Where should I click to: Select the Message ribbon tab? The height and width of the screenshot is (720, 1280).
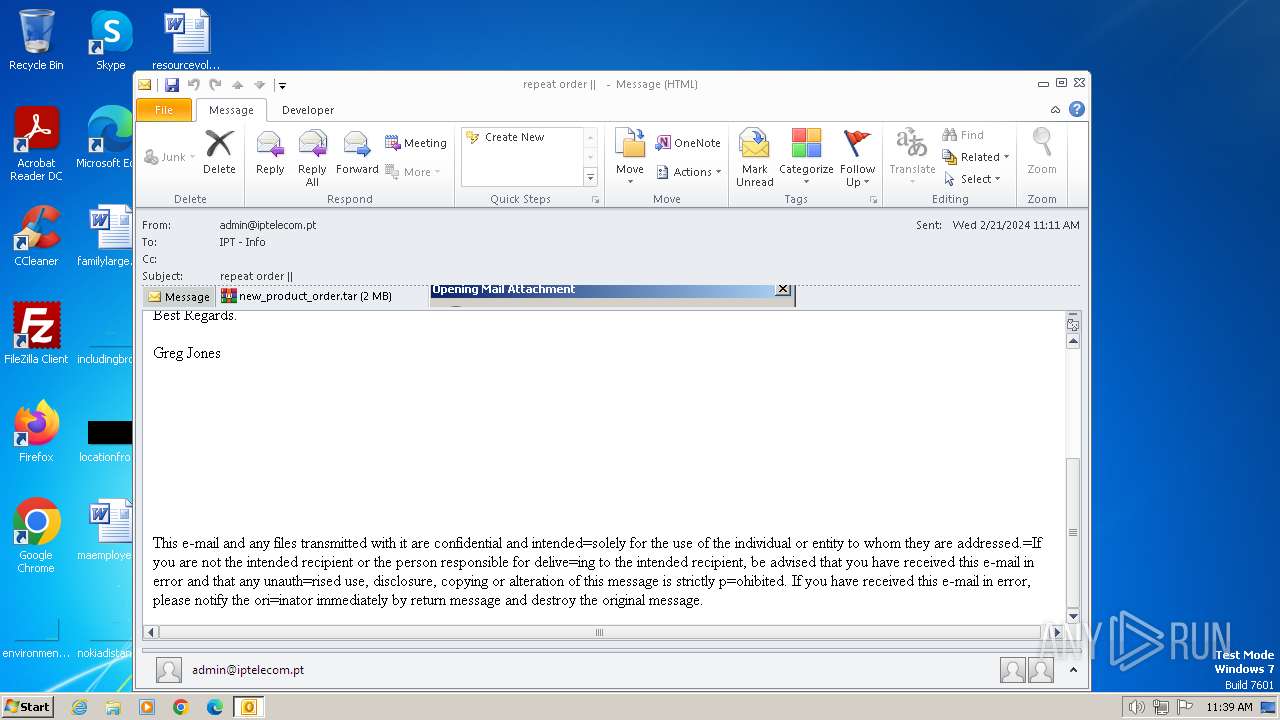point(231,110)
